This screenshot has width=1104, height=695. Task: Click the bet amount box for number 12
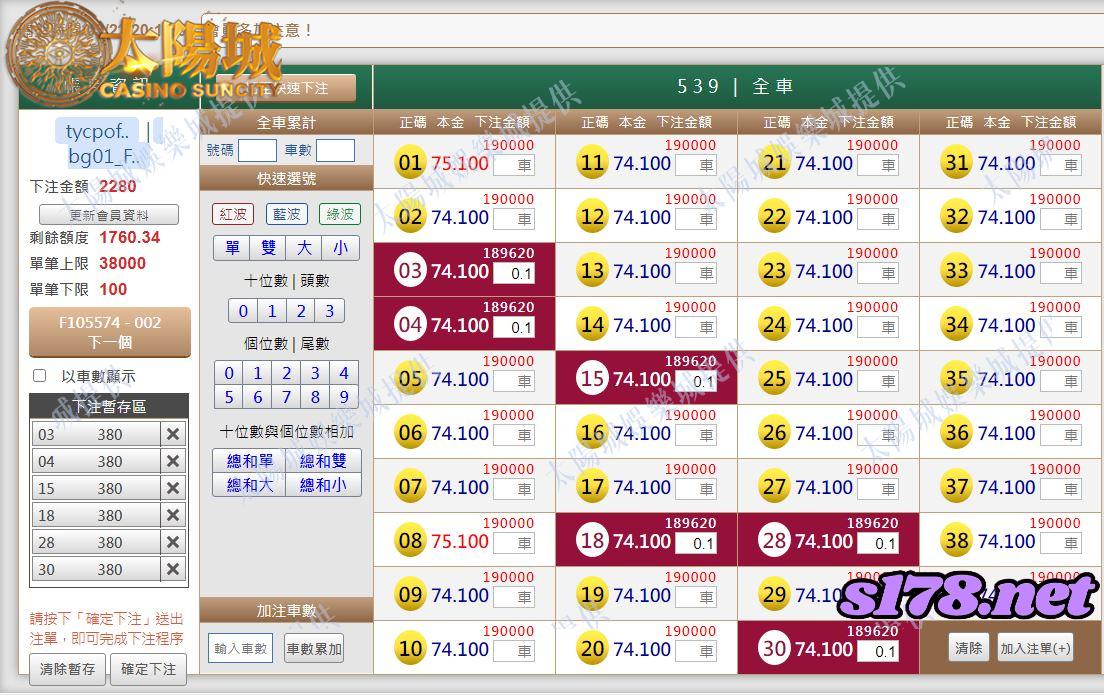click(696, 220)
